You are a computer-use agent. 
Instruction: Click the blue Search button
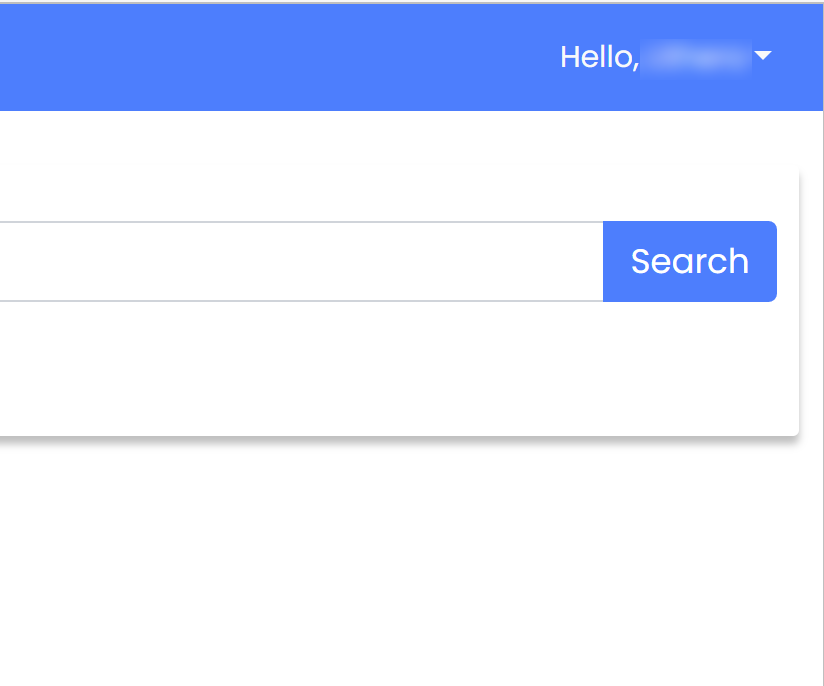689,261
